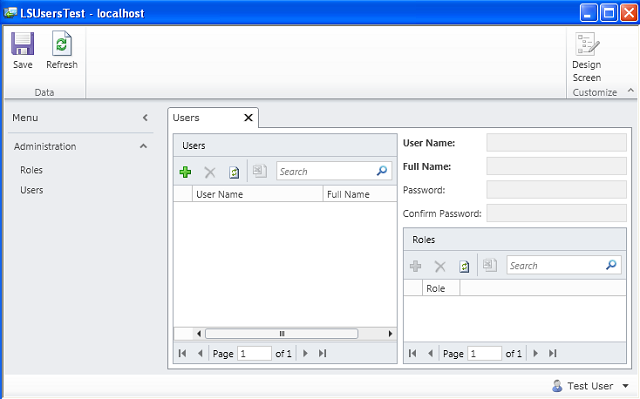
Task: Go to previous page of Roles grid
Action: tap(430, 353)
